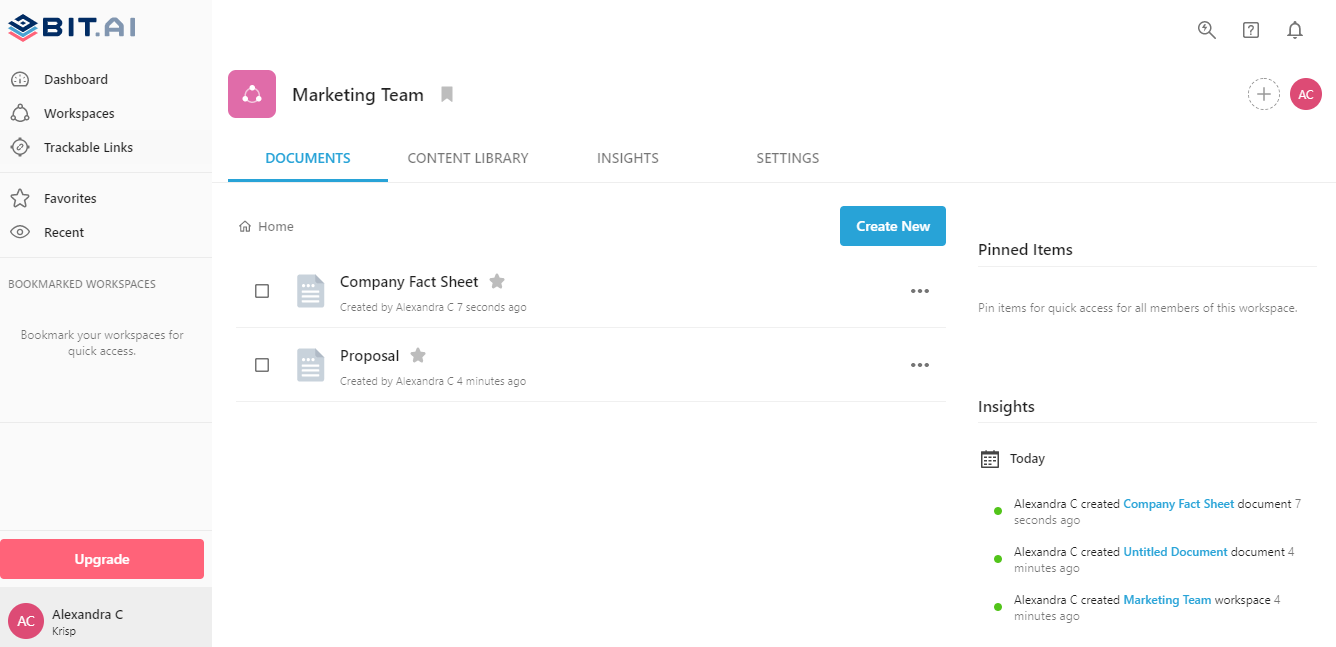This screenshot has height=647, width=1336.
Task: Check the Company Fact Sheet checkbox
Action: [262, 291]
